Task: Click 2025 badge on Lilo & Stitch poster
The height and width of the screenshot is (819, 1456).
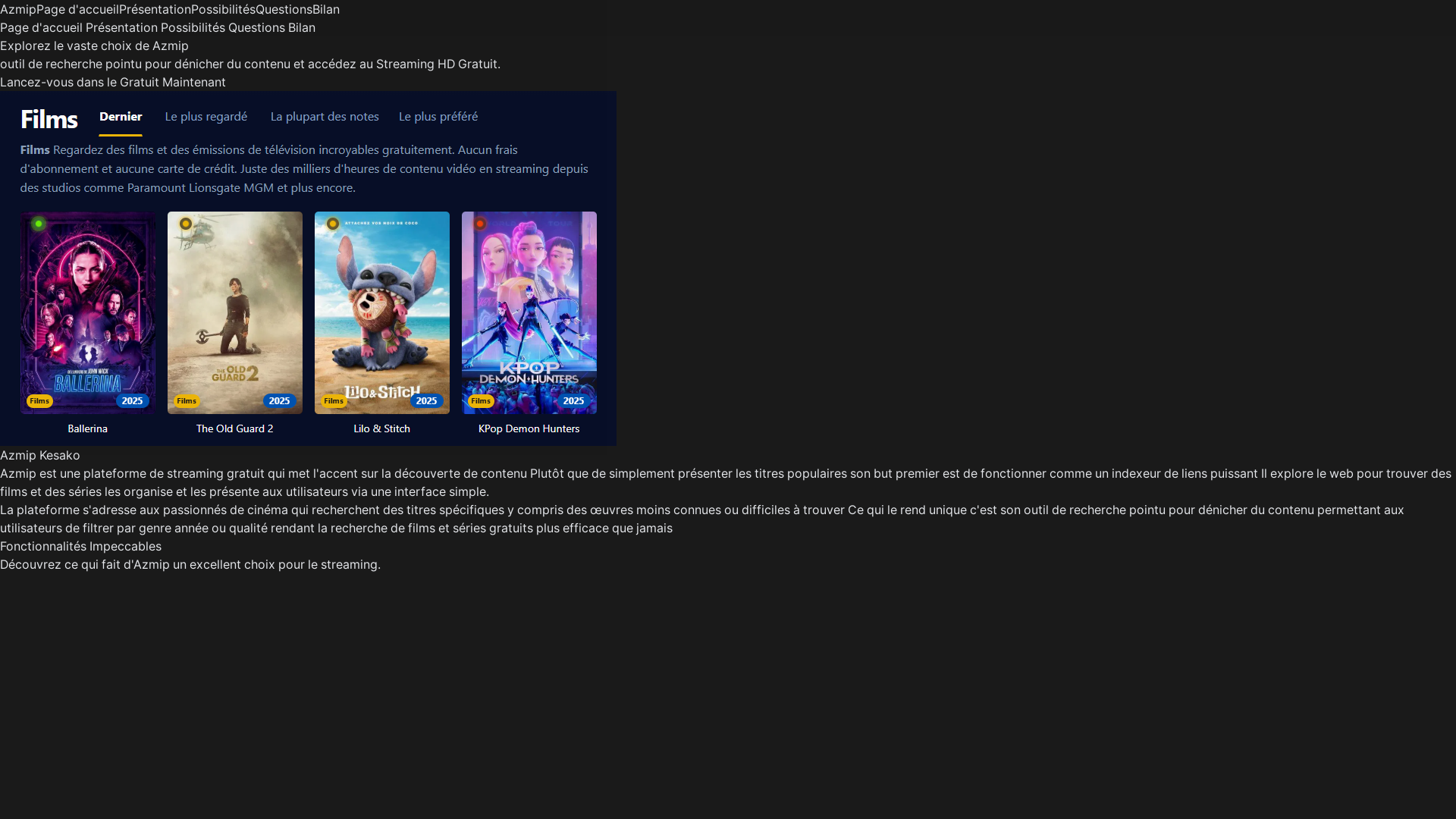Action: [x=427, y=401]
